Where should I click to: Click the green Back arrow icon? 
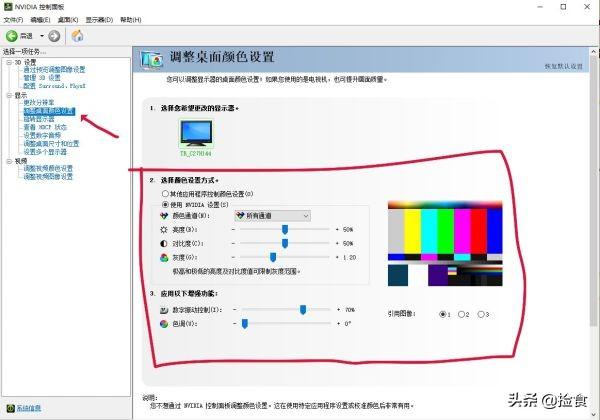pyautogui.click(x=12, y=36)
